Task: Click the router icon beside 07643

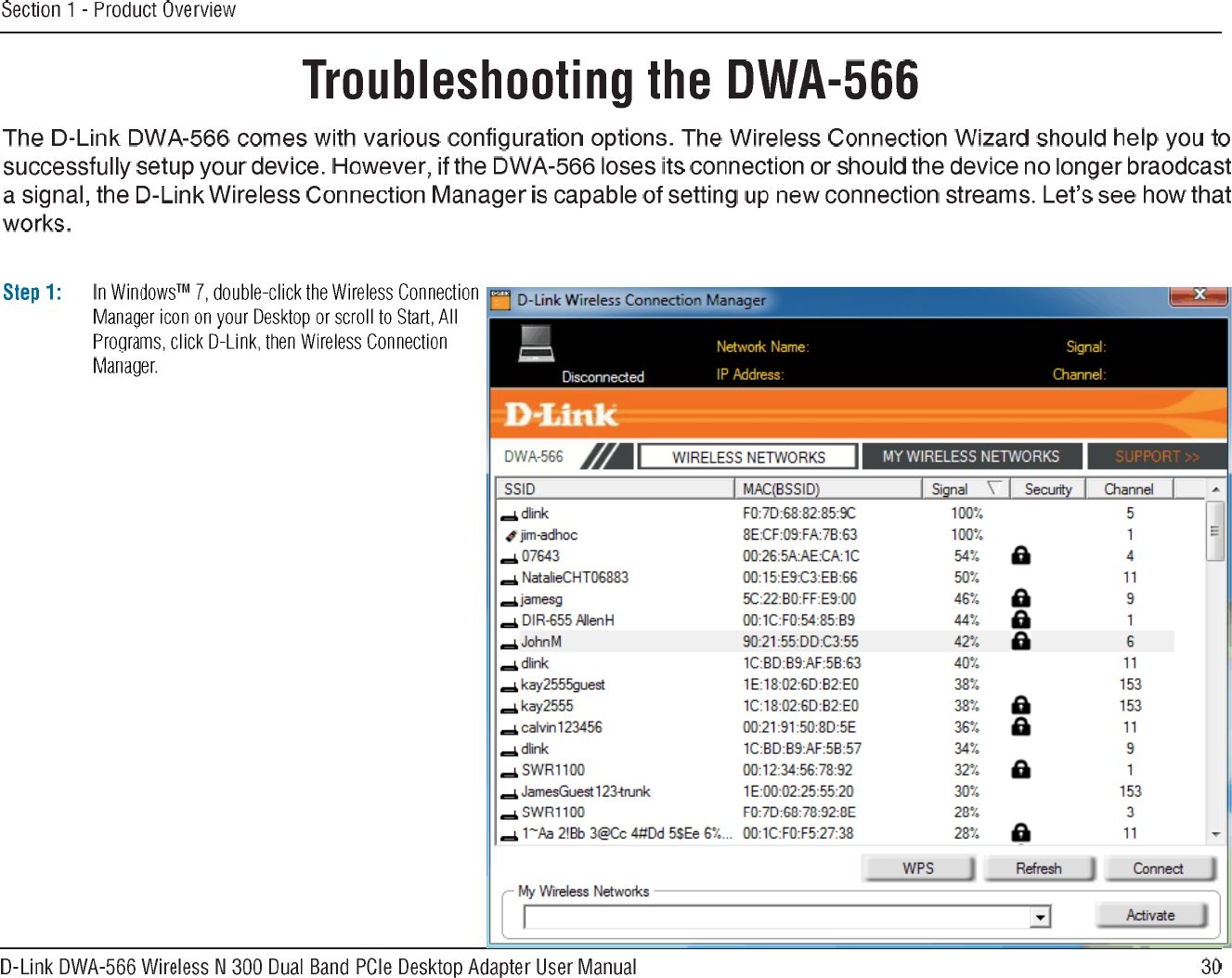Action: (x=509, y=558)
